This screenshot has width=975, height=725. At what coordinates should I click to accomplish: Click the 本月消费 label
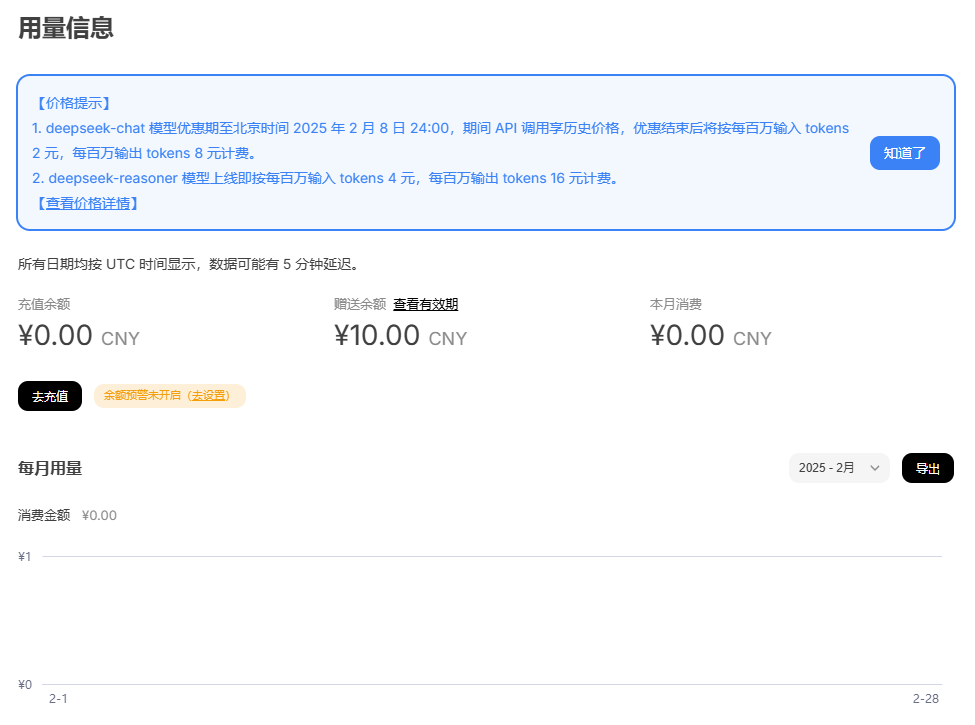[x=676, y=304]
